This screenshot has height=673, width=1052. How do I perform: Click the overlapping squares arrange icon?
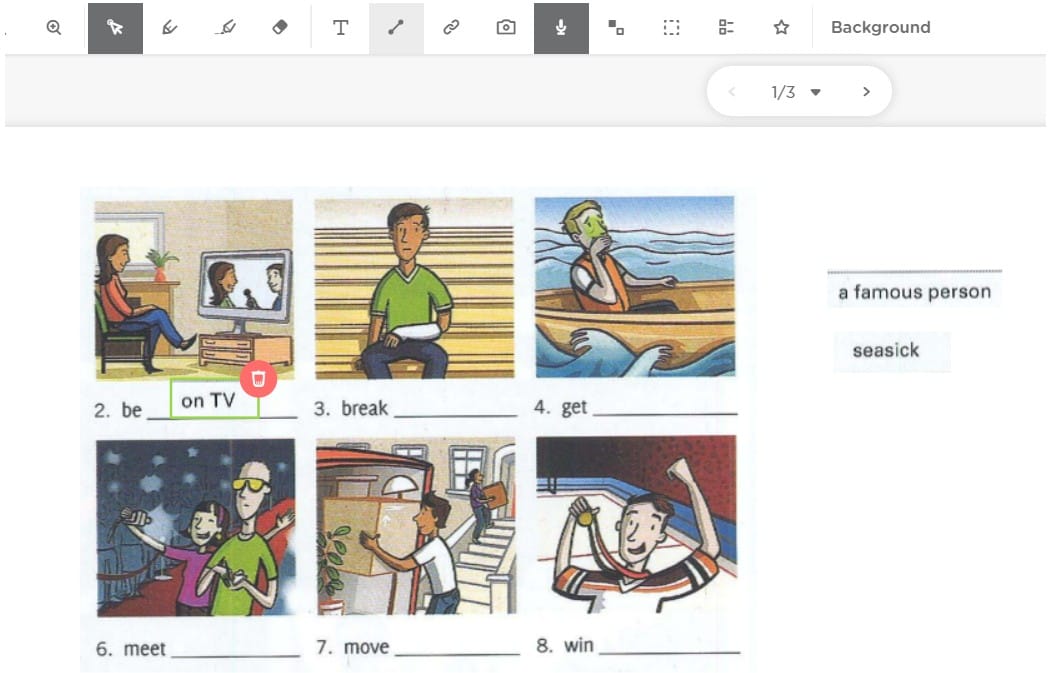click(x=616, y=28)
